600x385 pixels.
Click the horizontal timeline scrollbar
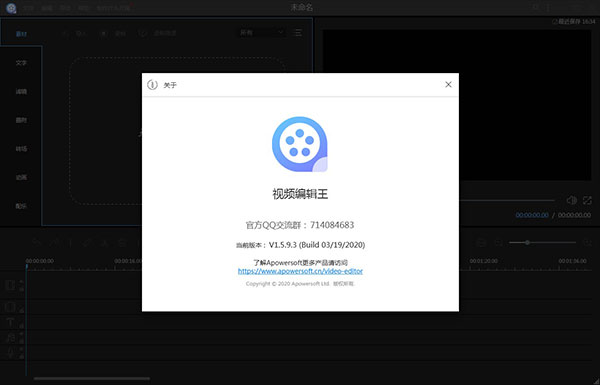tap(92, 378)
